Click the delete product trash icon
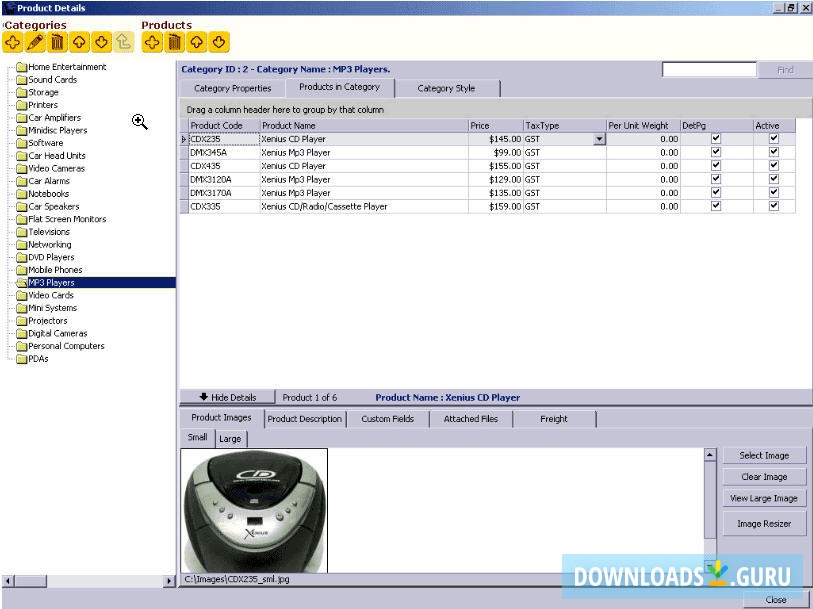This screenshot has width=813, height=609. (x=174, y=42)
